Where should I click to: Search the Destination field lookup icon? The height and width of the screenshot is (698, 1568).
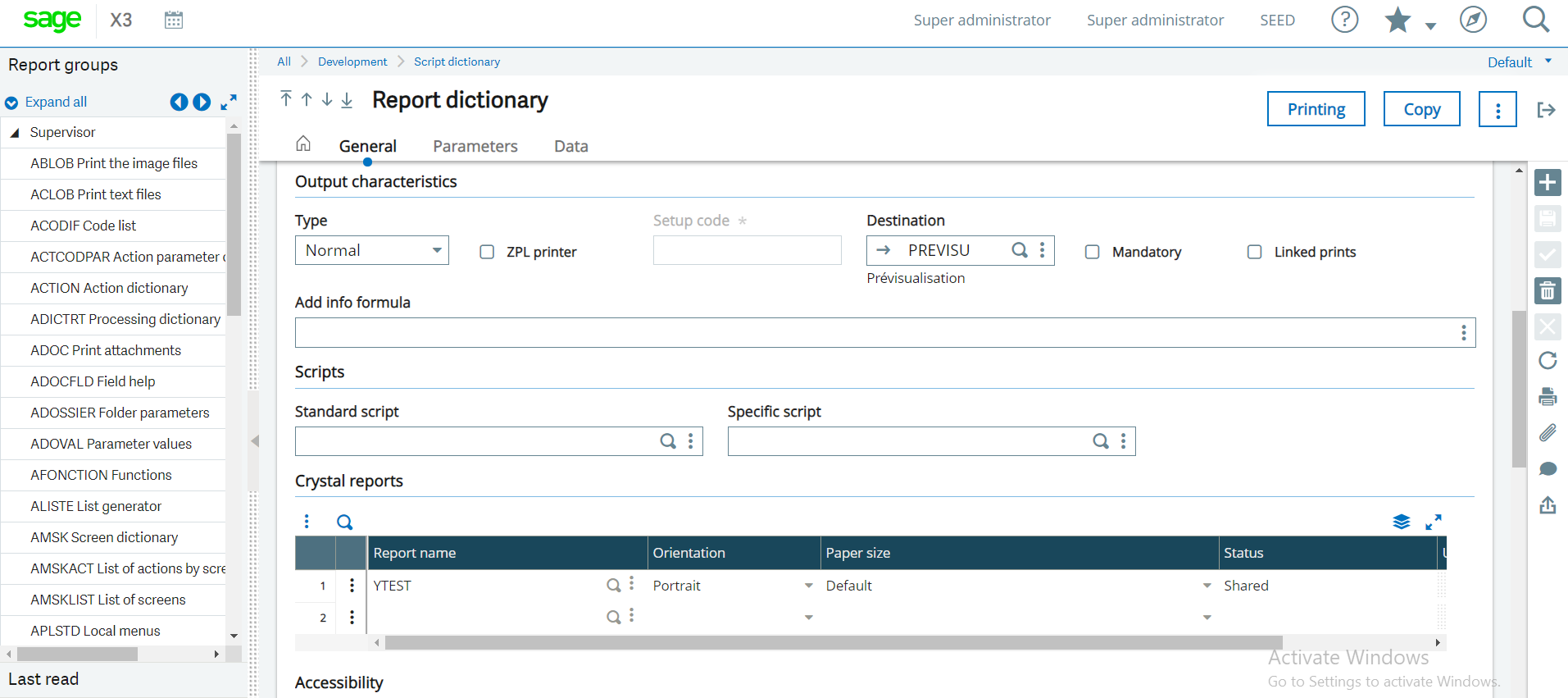[1020, 250]
